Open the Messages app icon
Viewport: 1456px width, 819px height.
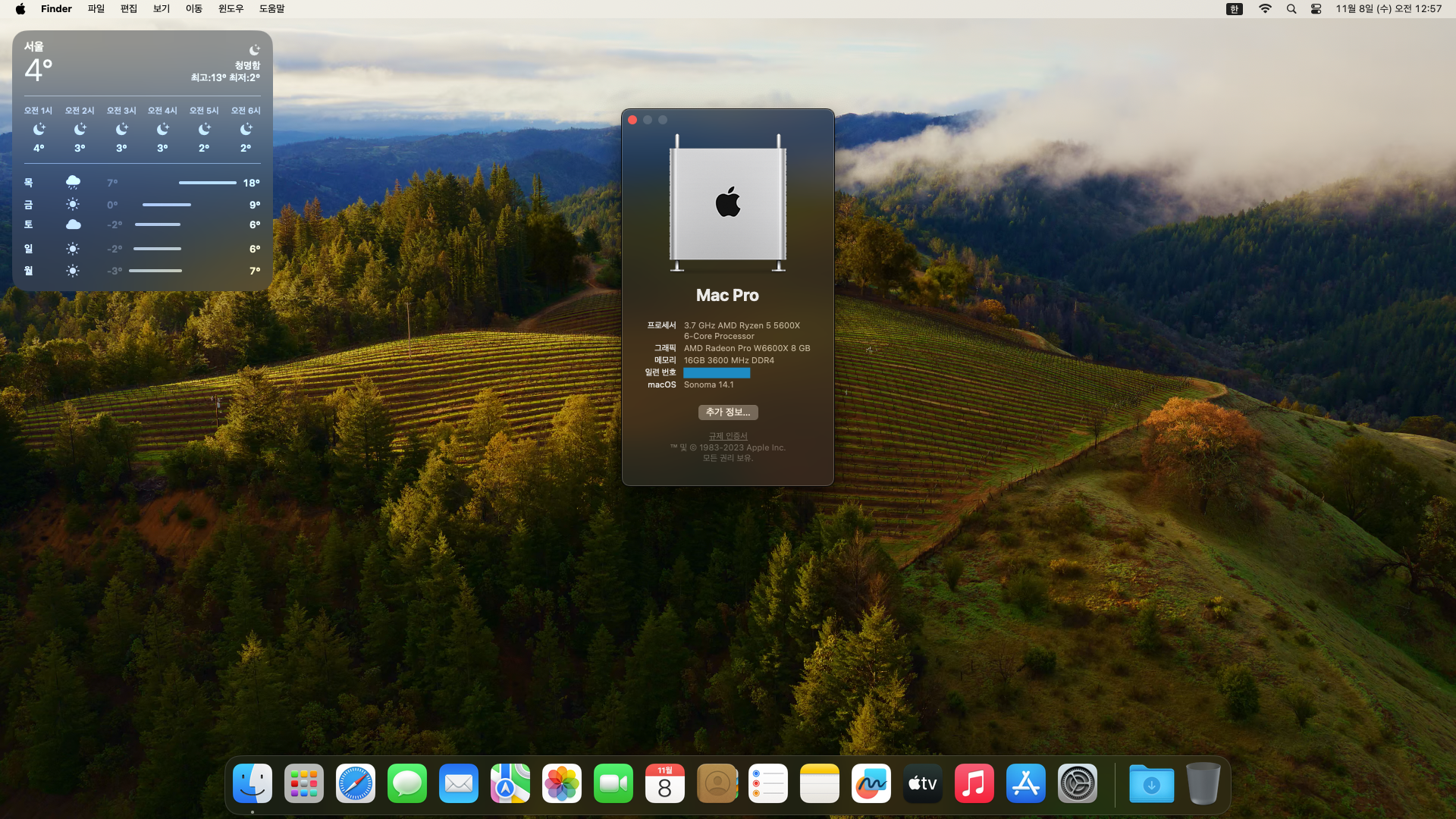pyautogui.click(x=407, y=783)
